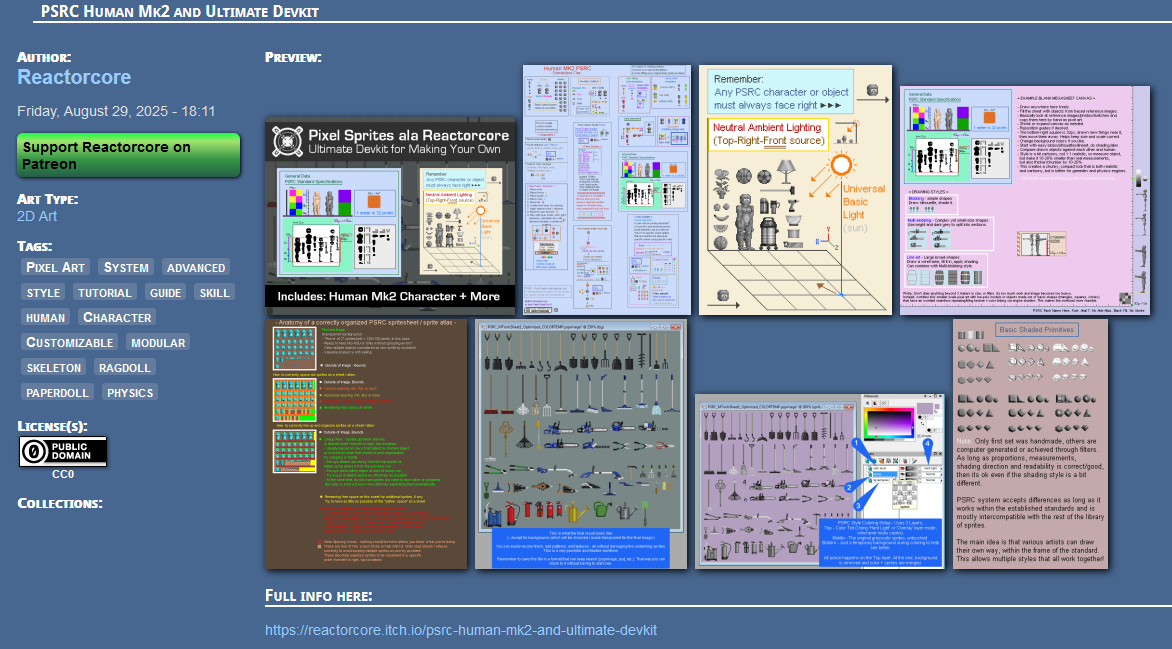
Task: Open the Pixel Sprites ala Reactorcore preview
Action: (390, 217)
